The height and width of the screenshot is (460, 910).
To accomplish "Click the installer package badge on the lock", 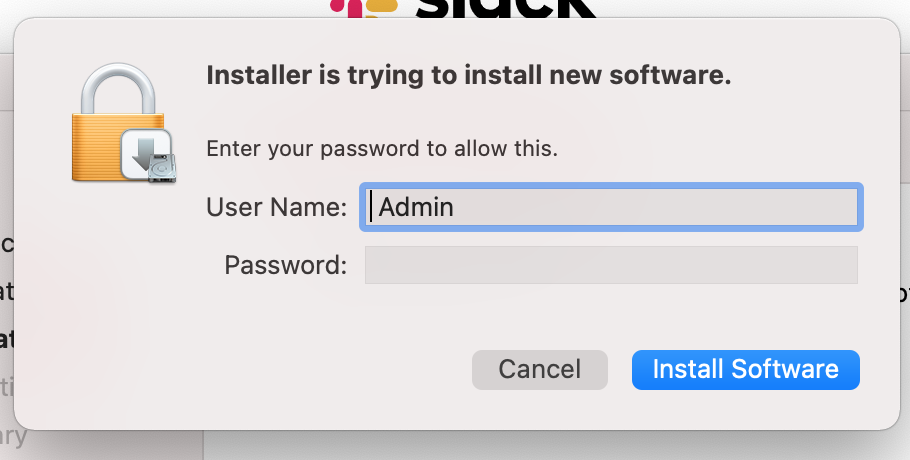I will (x=147, y=155).
